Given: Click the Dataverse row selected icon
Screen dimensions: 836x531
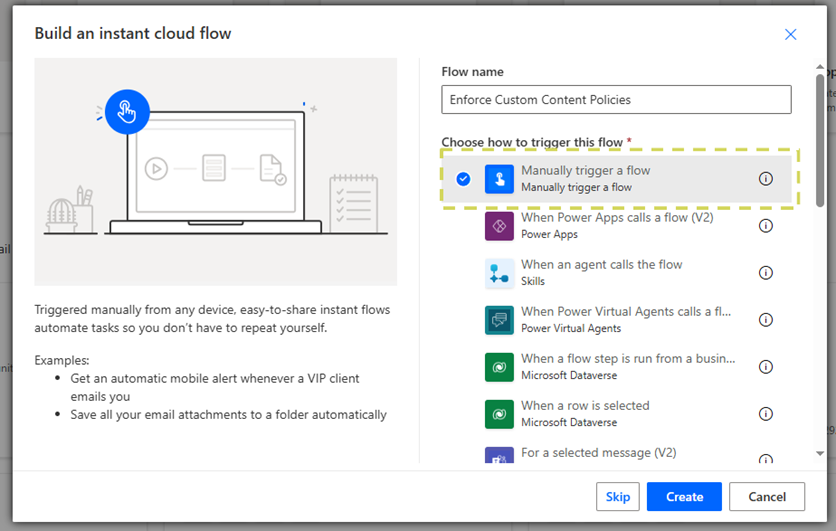Looking at the screenshot, I should [x=499, y=414].
